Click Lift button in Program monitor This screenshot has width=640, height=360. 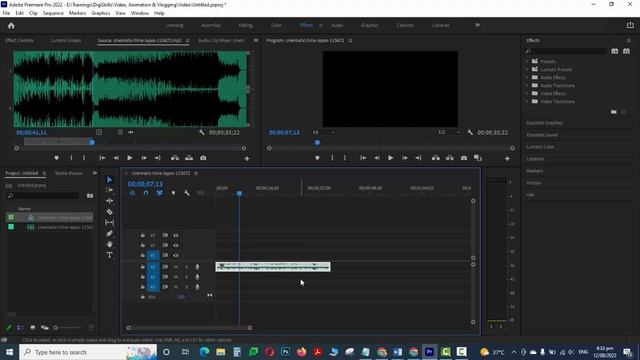pos(436,158)
